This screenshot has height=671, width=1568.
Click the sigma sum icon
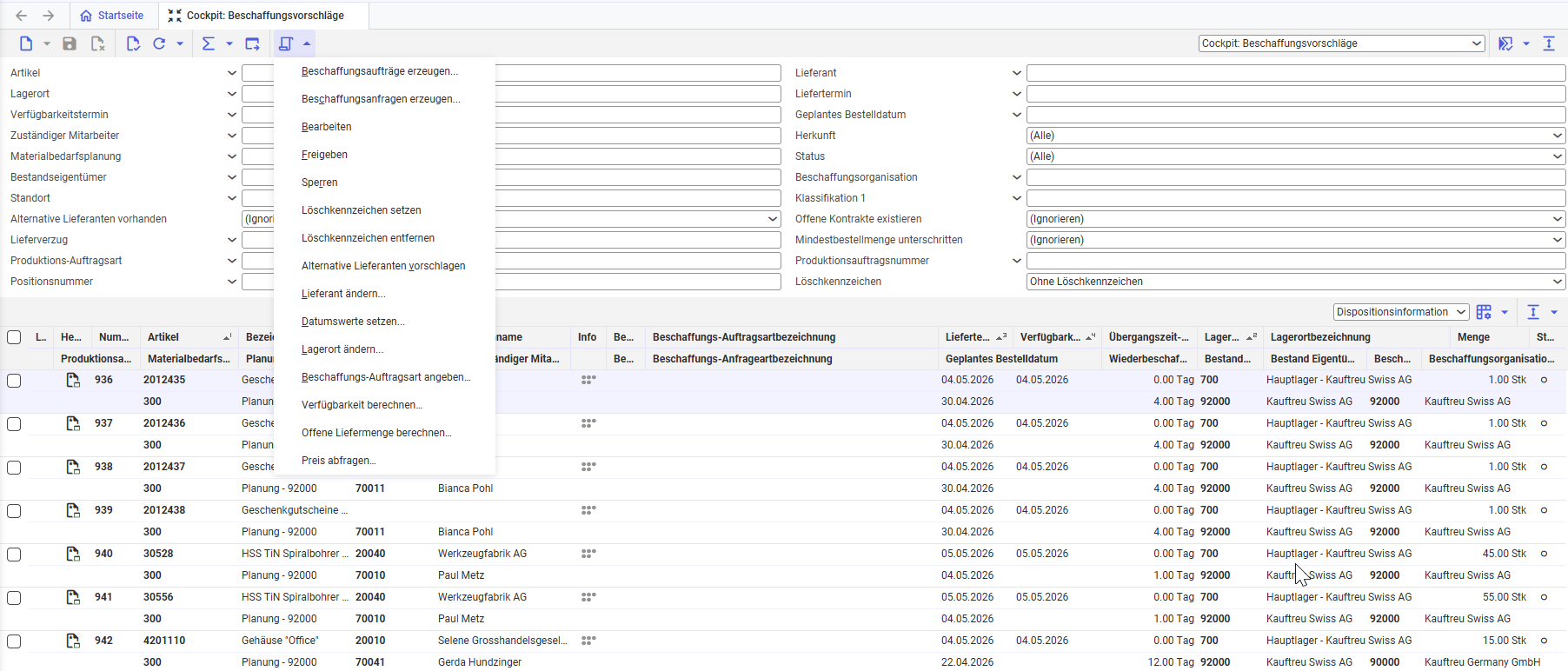click(x=209, y=43)
